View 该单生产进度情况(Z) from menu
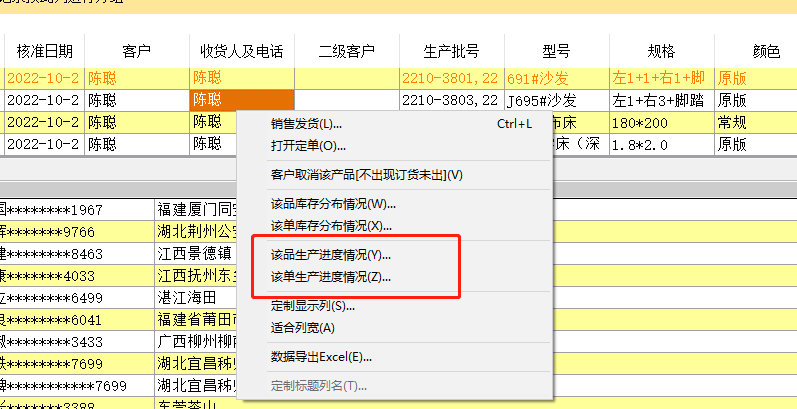The height and width of the screenshot is (409, 797). click(331, 277)
